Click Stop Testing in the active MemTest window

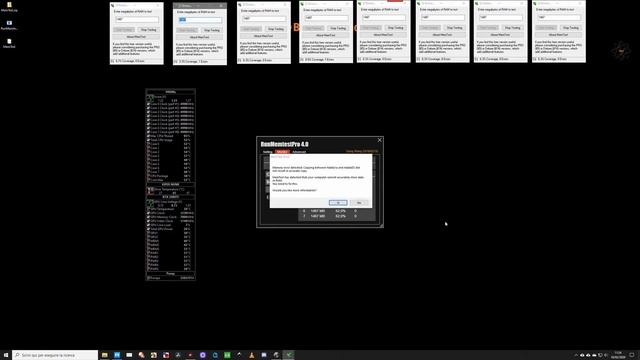(211, 30)
